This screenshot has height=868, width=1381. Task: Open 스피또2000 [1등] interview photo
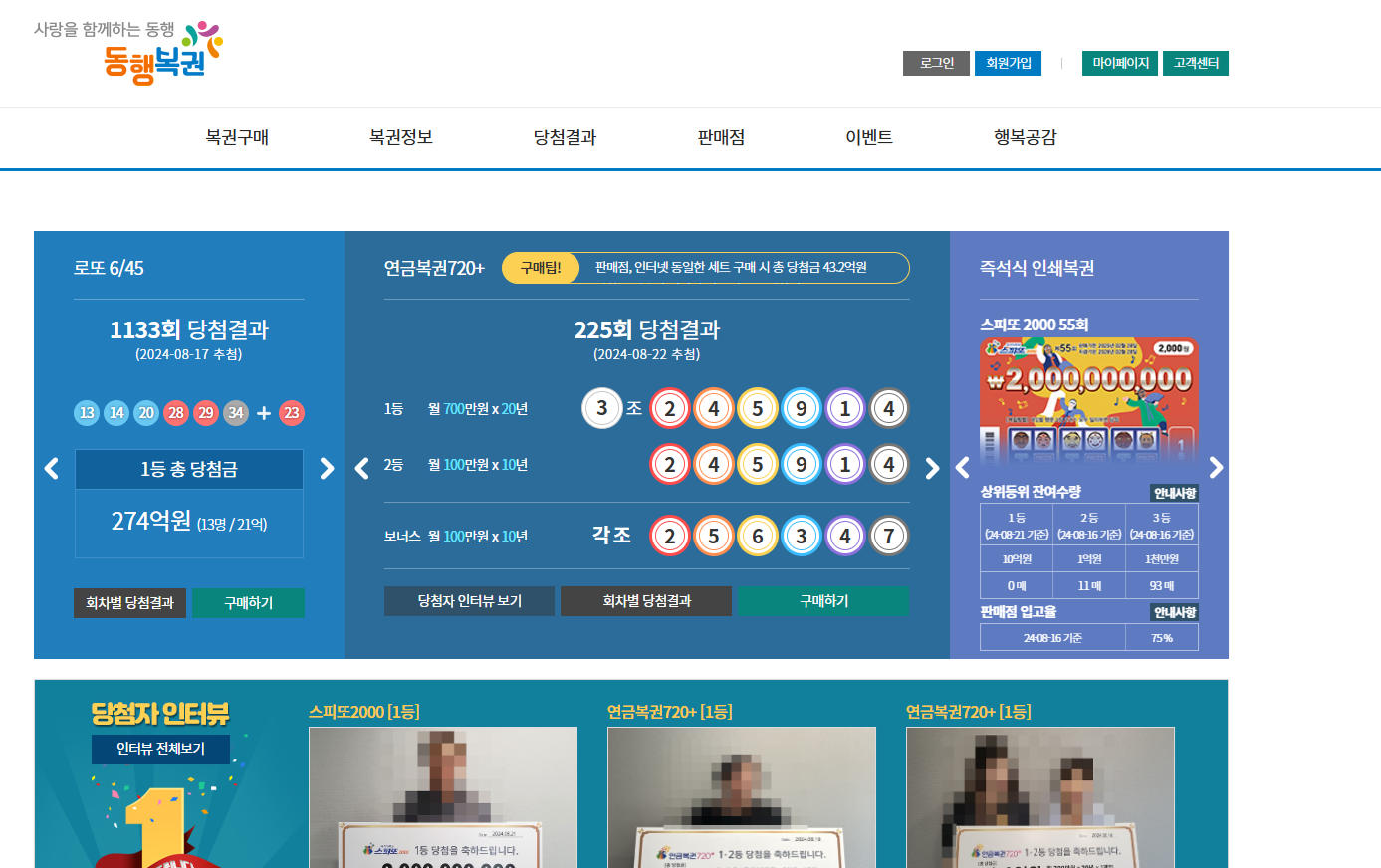click(443, 797)
